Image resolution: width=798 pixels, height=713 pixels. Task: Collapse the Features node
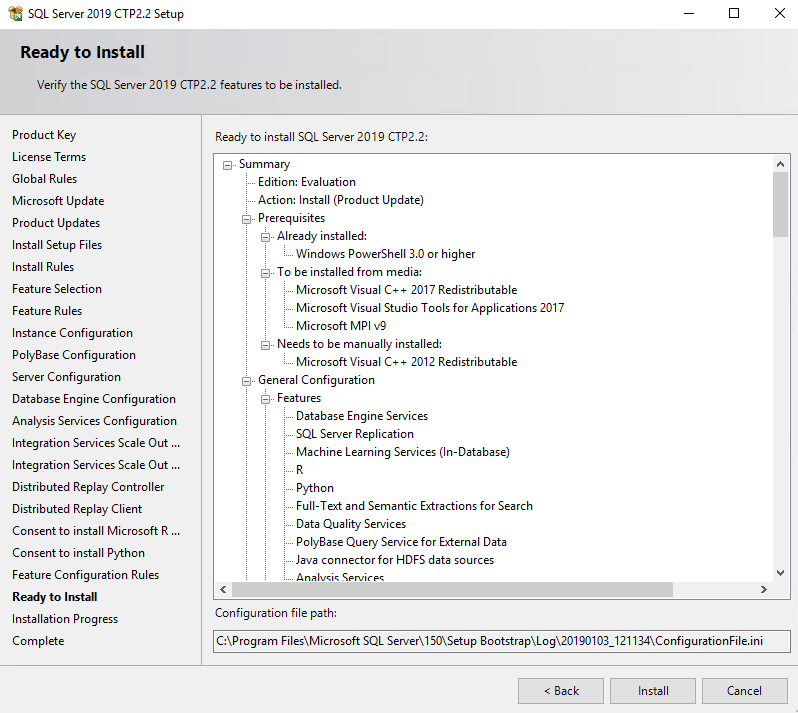(265, 399)
